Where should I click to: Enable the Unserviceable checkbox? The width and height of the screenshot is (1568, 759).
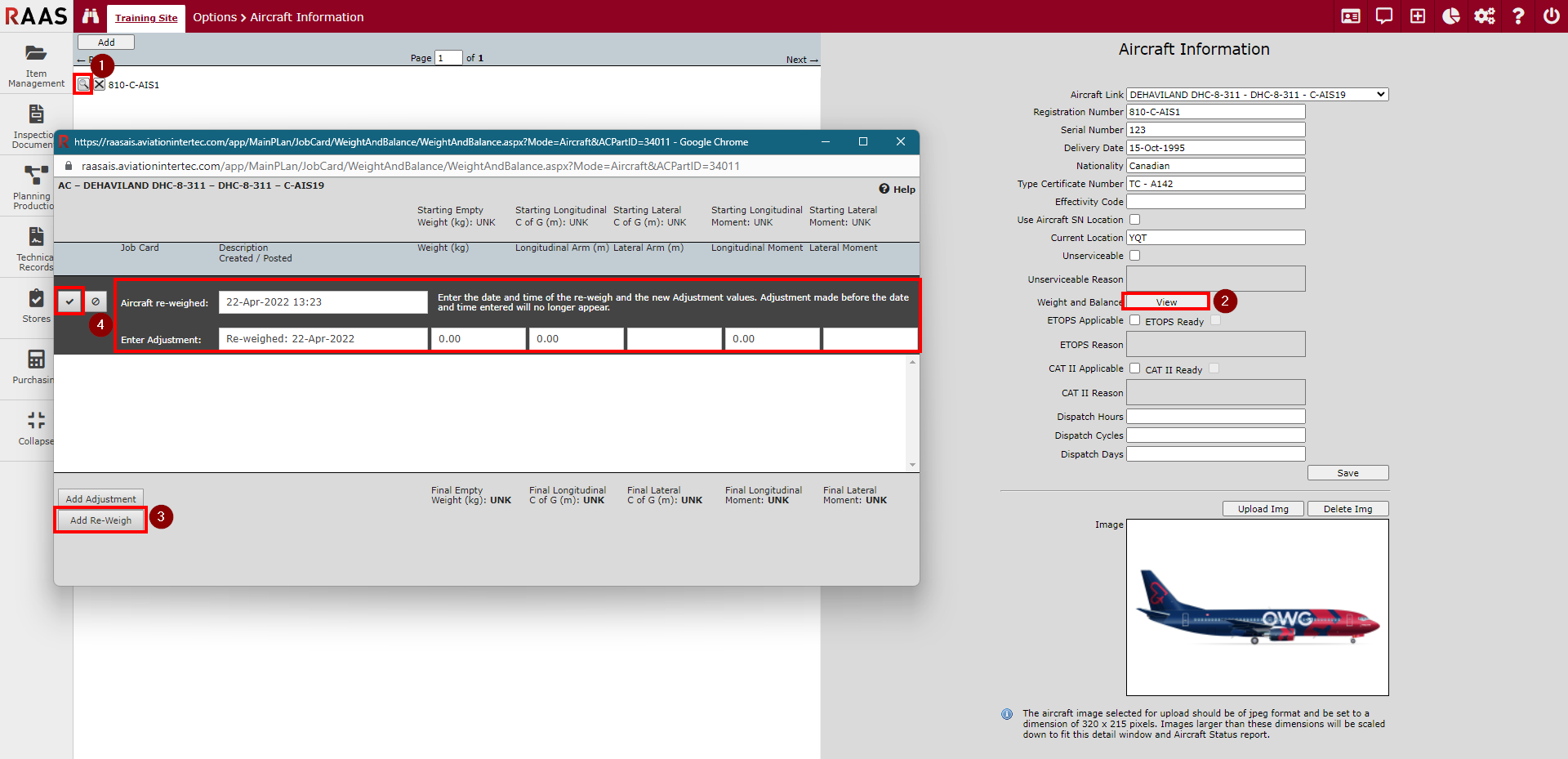coord(1134,255)
